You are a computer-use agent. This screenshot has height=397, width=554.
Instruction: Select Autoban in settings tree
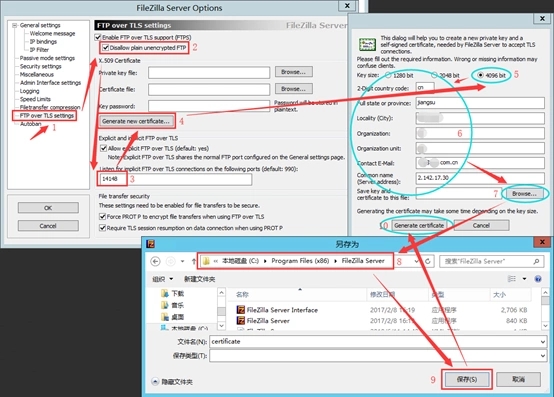pyautogui.click(x=30, y=124)
